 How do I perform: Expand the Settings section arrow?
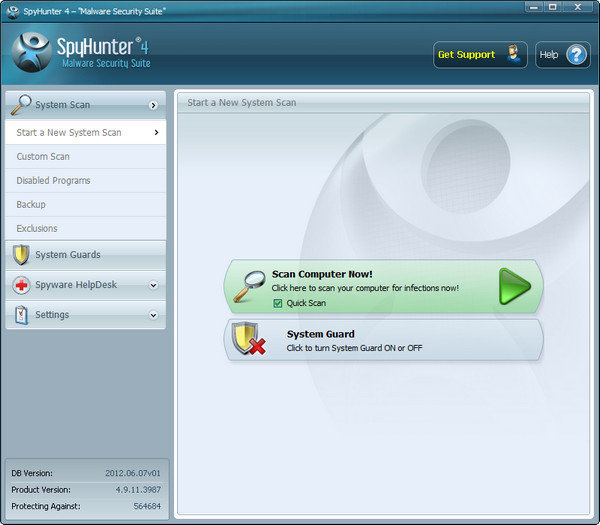point(153,315)
